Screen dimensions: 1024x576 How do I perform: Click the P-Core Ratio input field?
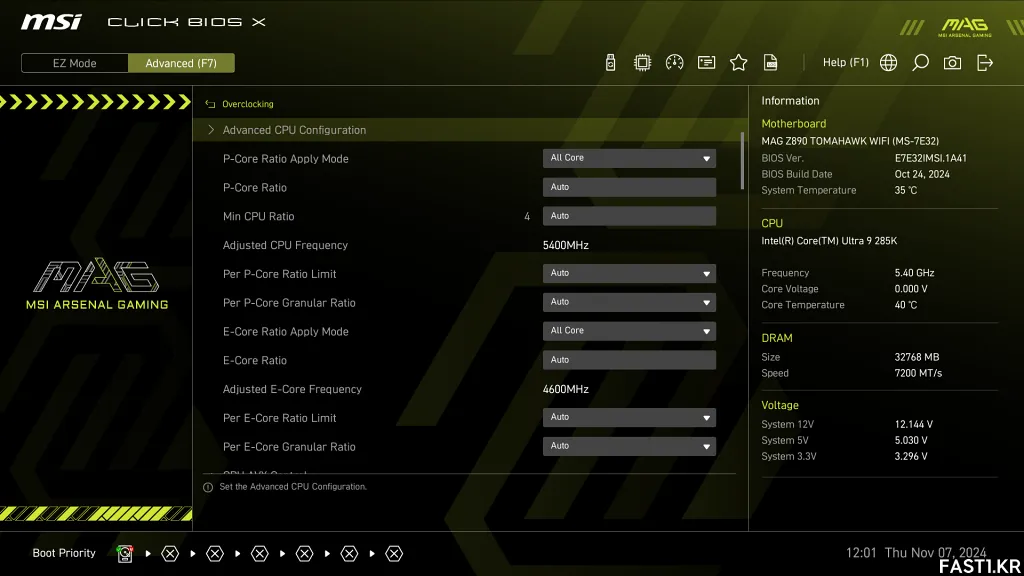629,187
